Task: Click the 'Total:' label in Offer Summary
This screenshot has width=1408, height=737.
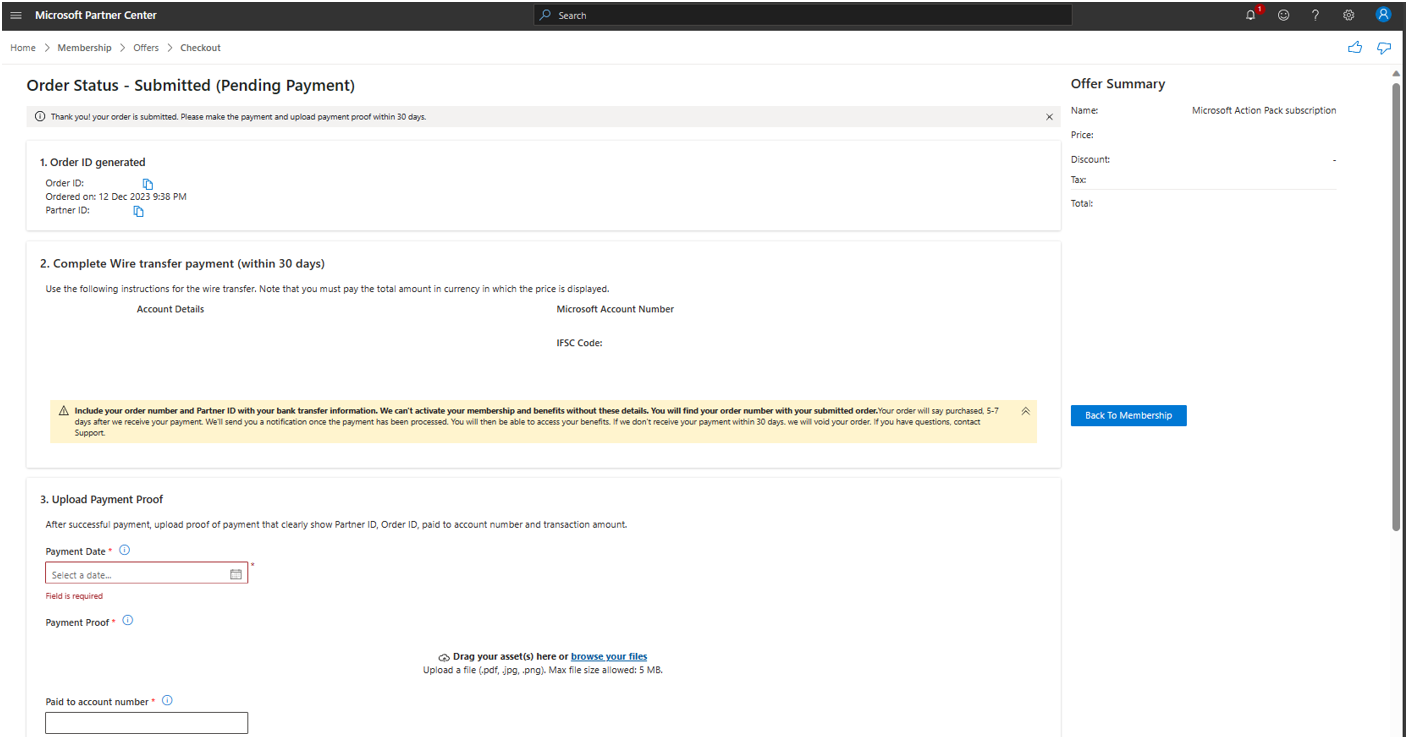Action: (1082, 203)
